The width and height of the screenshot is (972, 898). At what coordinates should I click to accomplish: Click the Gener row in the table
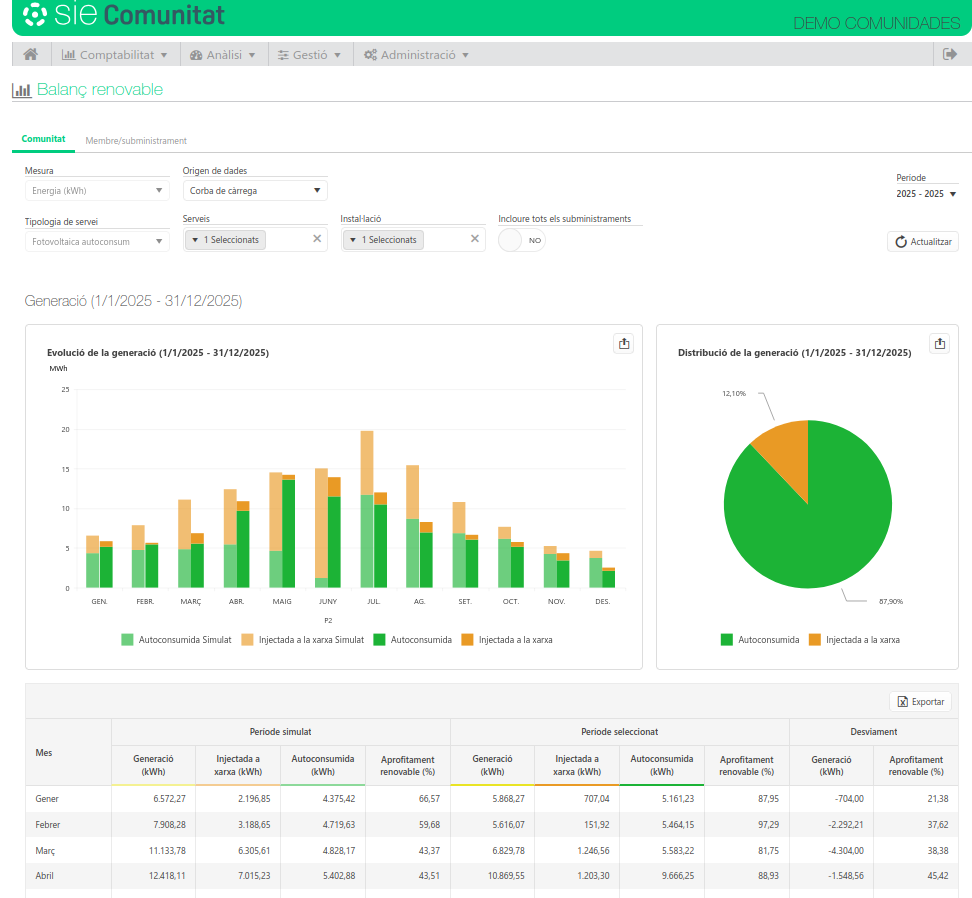47,799
